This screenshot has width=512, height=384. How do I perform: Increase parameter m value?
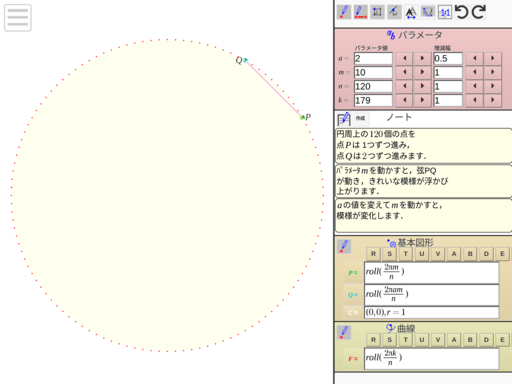[422, 72]
